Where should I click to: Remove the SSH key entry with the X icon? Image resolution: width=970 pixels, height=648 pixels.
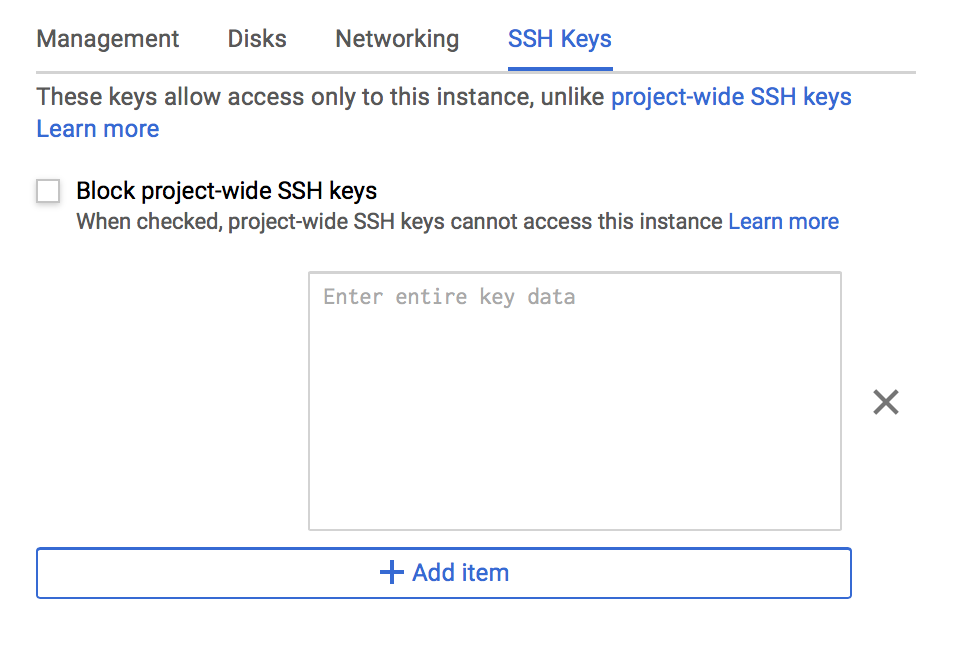click(x=886, y=402)
